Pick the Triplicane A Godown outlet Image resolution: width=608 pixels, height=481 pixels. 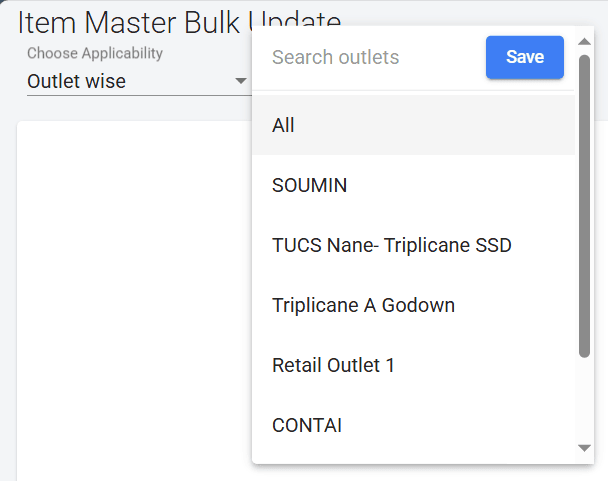pyautogui.click(x=363, y=305)
